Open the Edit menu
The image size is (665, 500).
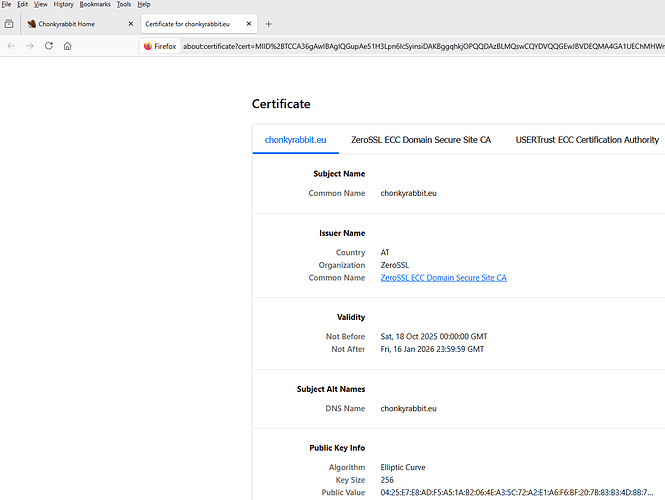[22, 5]
